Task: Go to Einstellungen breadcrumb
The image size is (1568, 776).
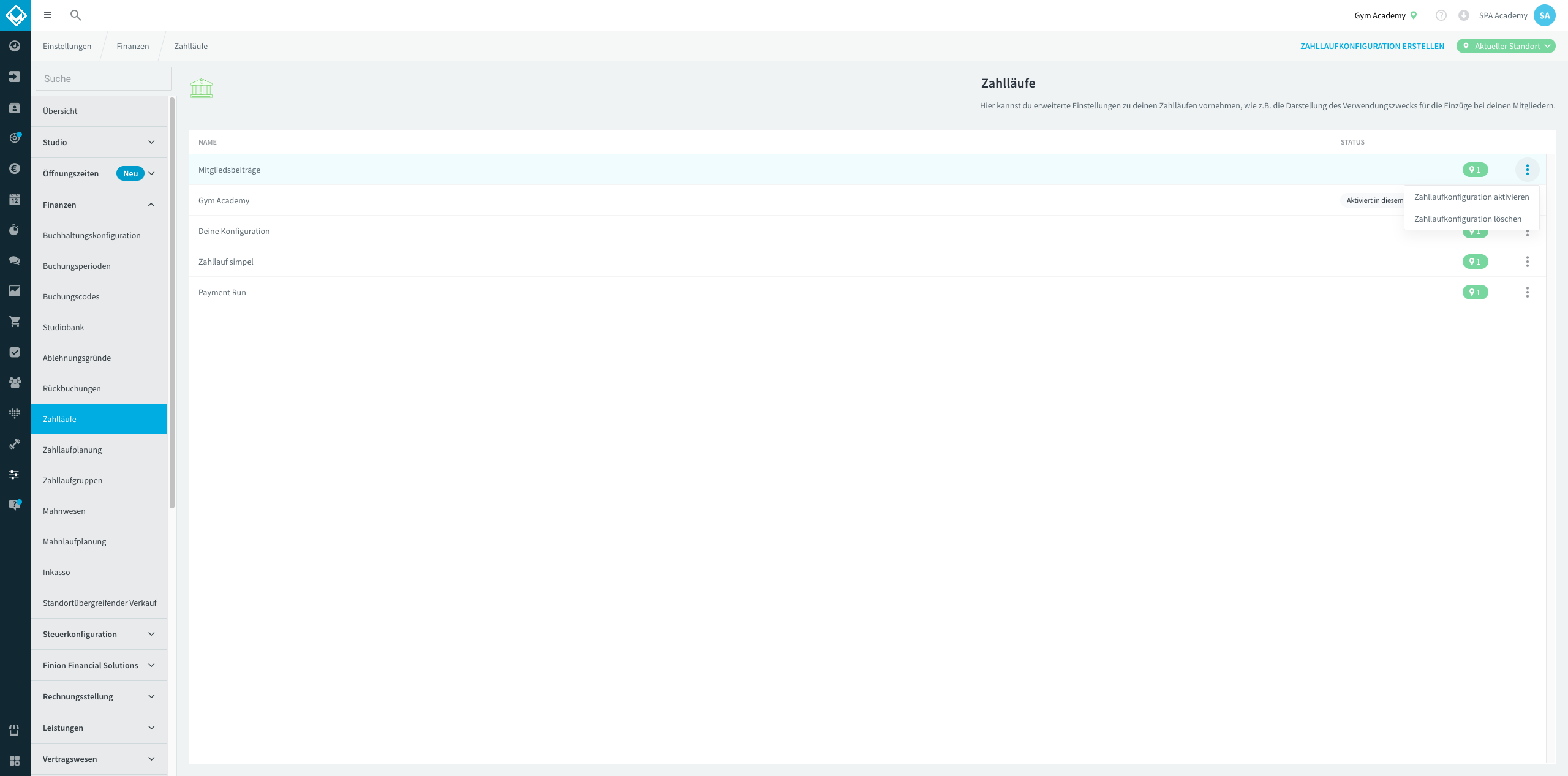Action: coord(67,46)
